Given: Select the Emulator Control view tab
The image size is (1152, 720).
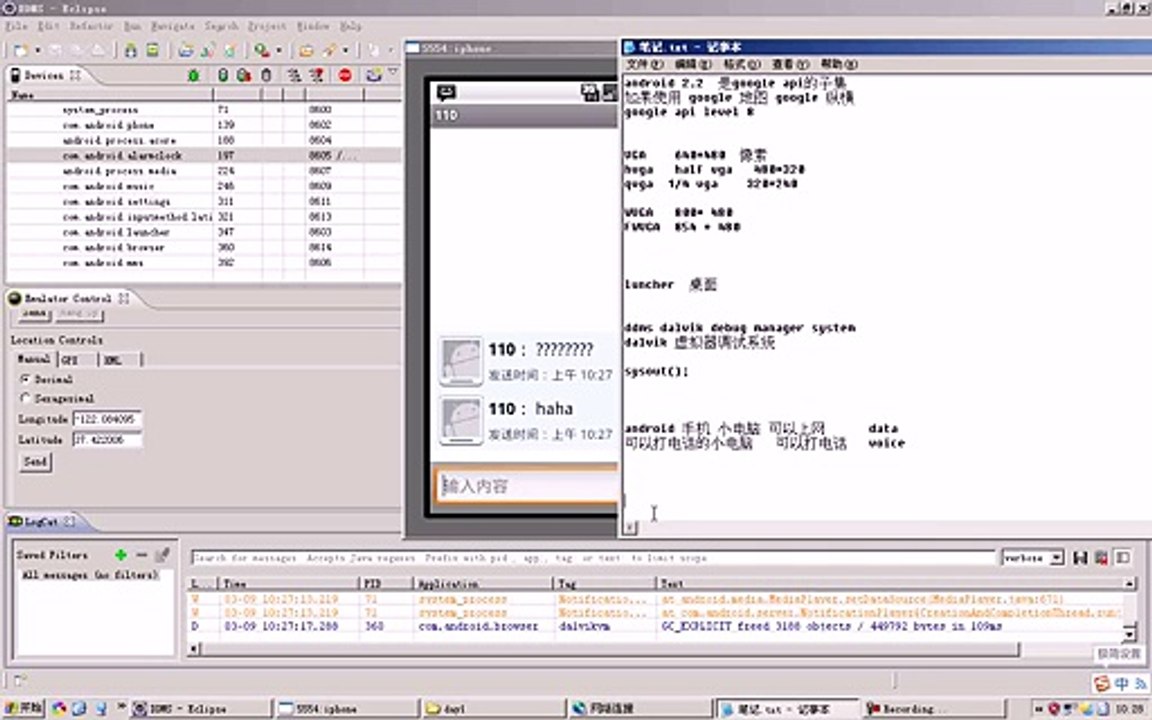Looking at the screenshot, I should click(x=68, y=298).
